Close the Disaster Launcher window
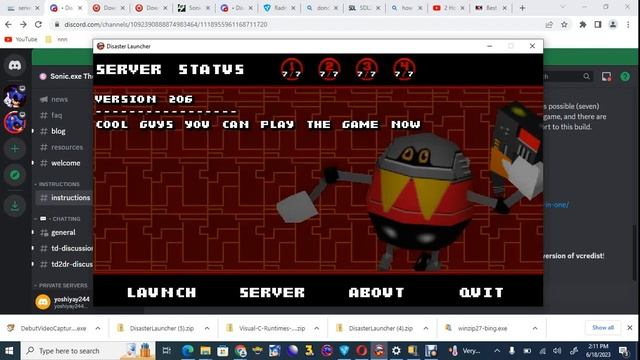The height and width of the screenshot is (360, 640). pyautogui.click(x=532, y=46)
